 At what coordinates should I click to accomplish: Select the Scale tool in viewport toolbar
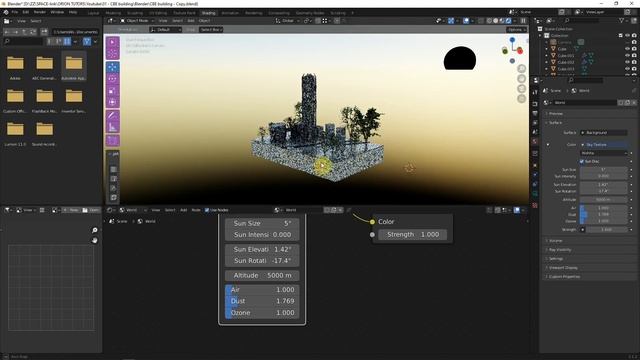pyautogui.click(x=113, y=91)
